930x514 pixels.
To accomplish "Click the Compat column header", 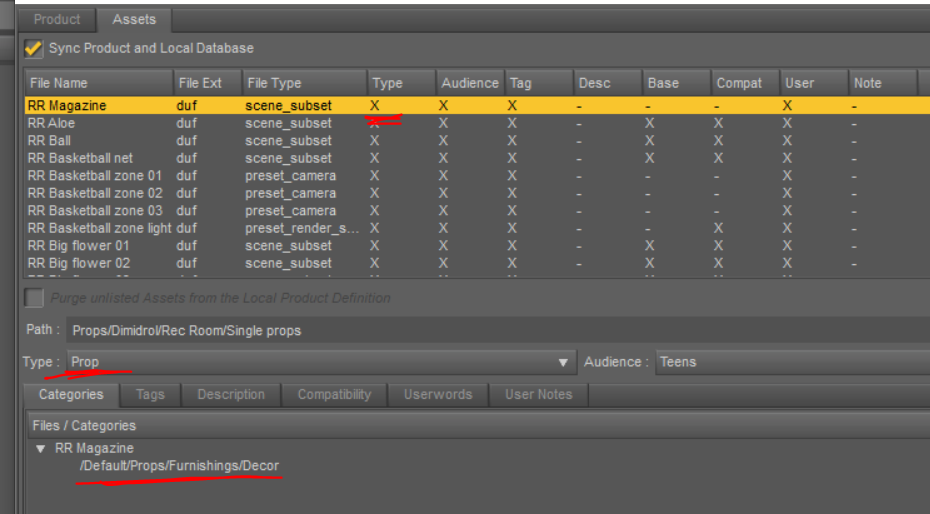I will point(746,83).
